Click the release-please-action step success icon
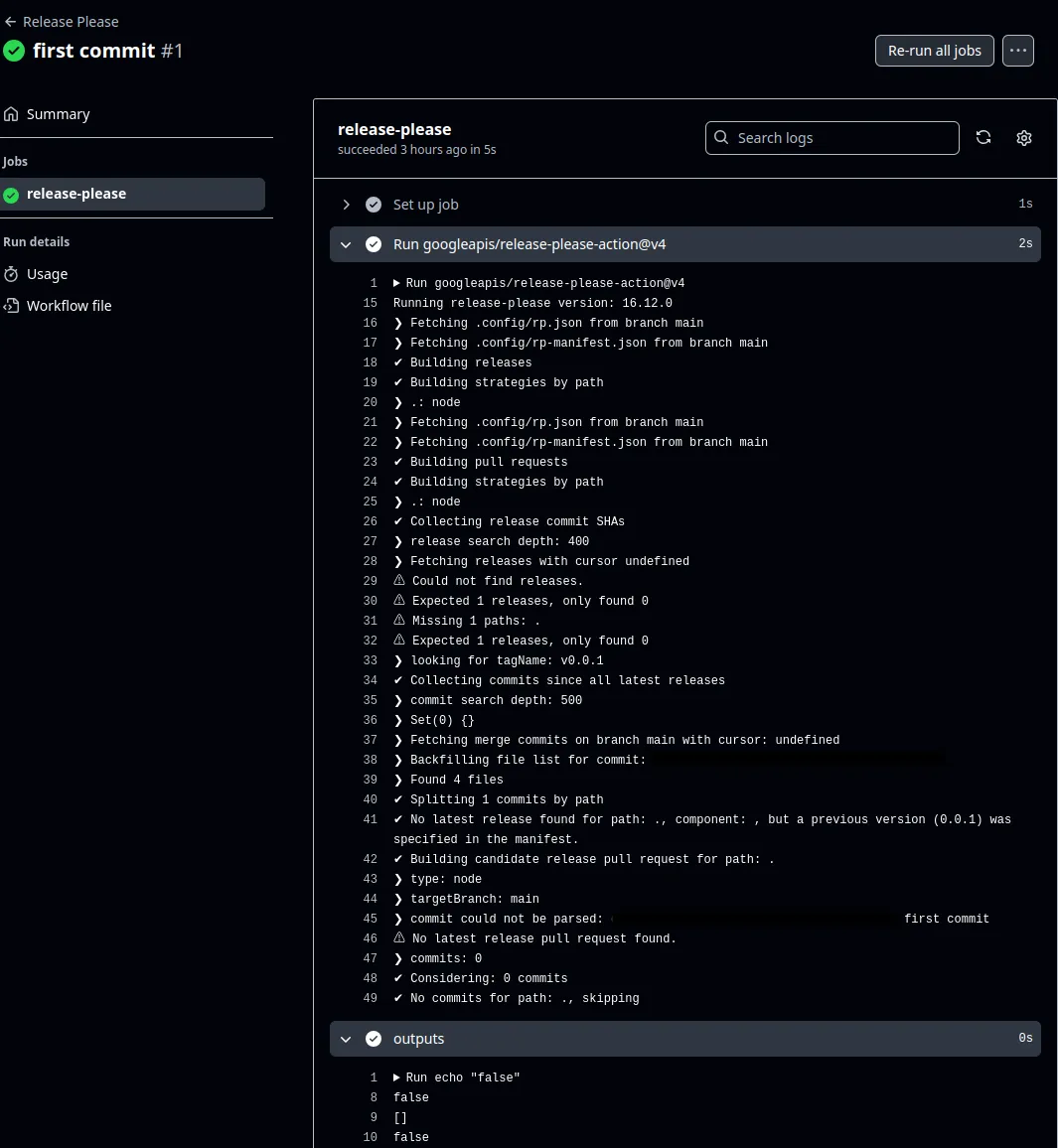 click(x=374, y=244)
